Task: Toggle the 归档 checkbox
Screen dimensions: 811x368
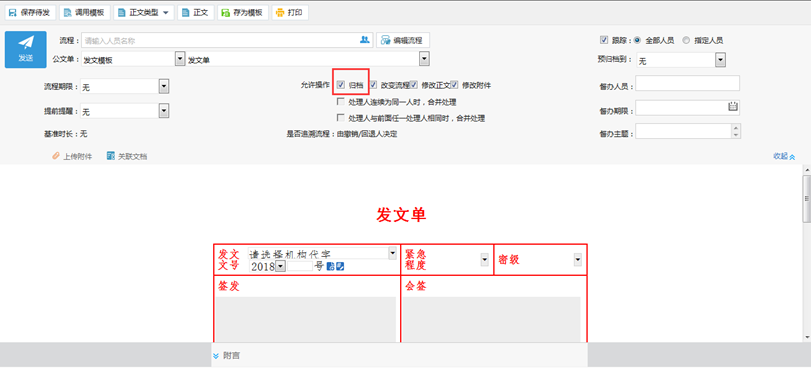Action: pos(341,85)
